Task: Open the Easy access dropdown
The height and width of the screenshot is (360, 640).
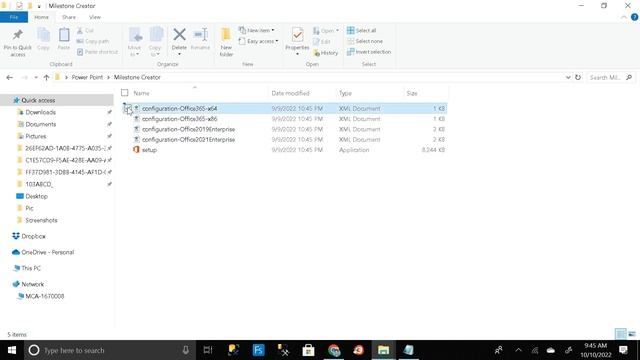Action: coord(259,41)
